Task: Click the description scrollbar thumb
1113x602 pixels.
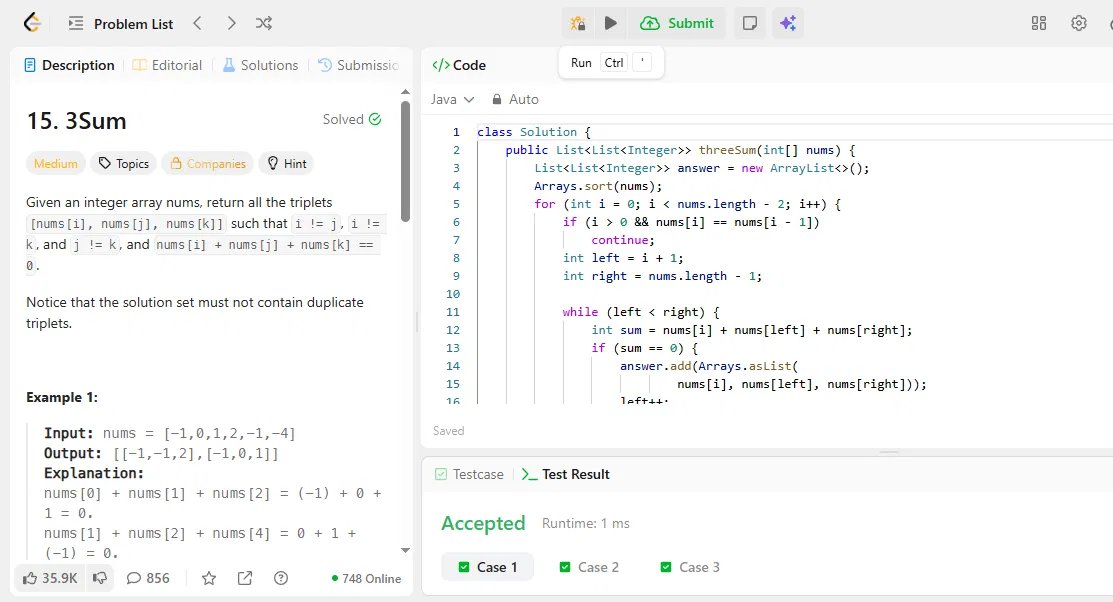Action: (x=405, y=162)
